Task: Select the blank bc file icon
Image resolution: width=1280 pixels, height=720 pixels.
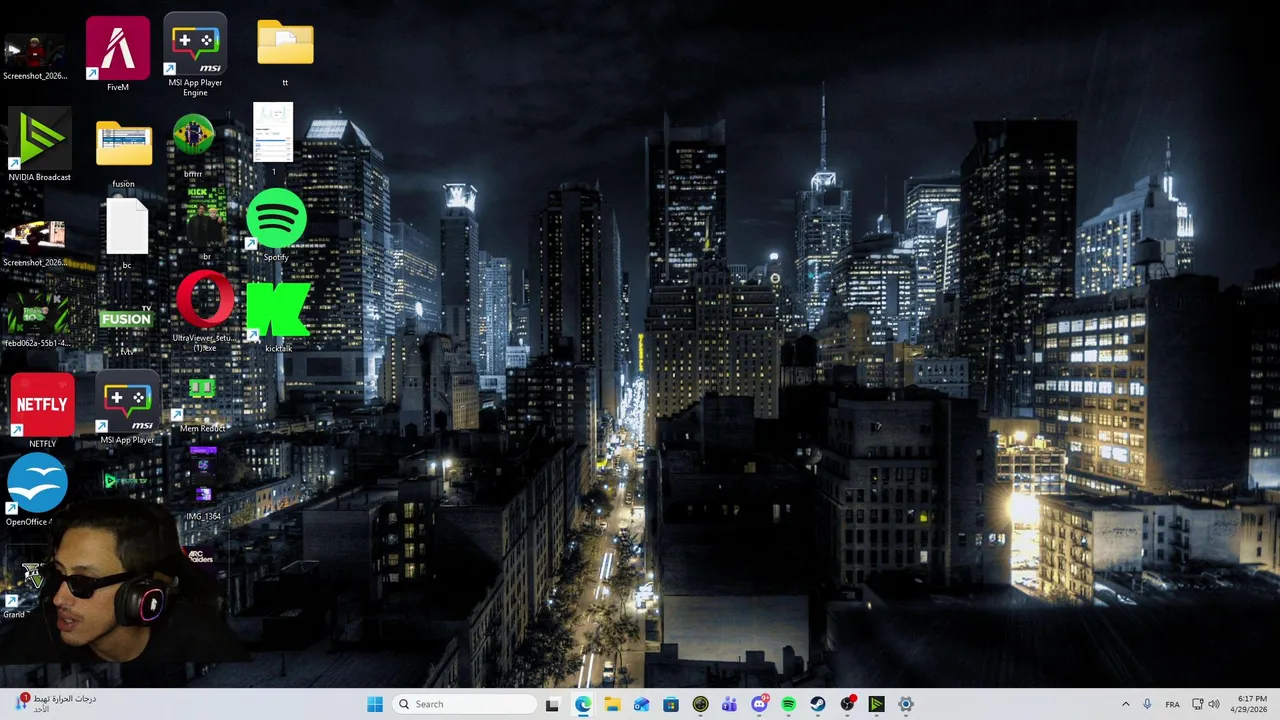Action: pyautogui.click(x=127, y=233)
